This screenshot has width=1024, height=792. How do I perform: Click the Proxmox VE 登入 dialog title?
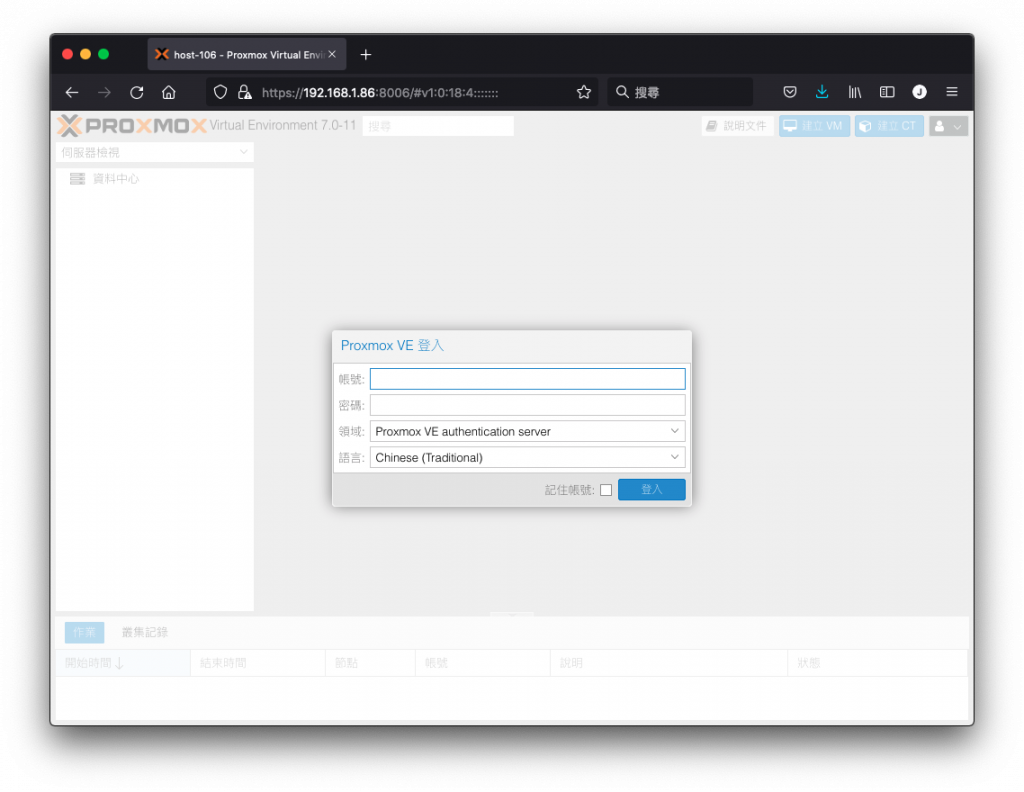[x=392, y=345]
